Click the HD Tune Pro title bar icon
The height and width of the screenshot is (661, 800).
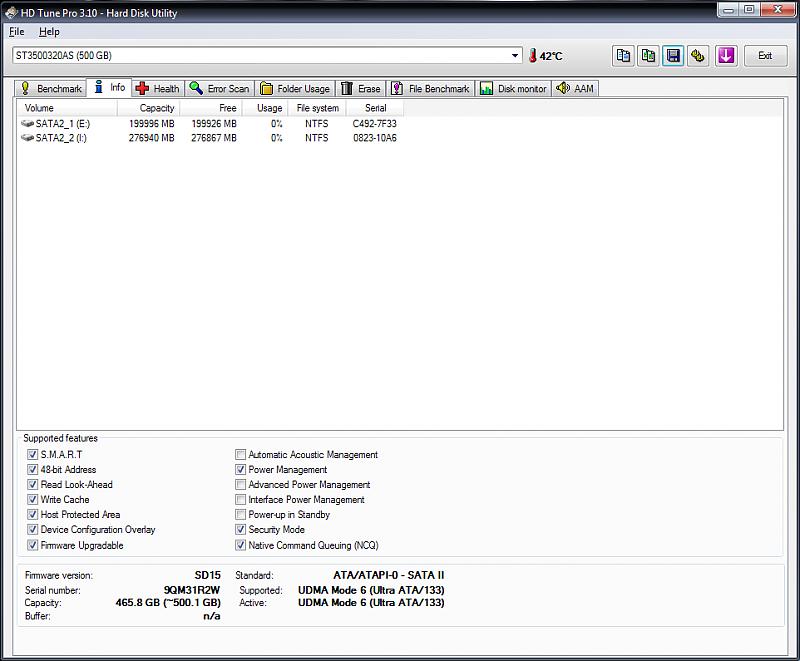11,12
